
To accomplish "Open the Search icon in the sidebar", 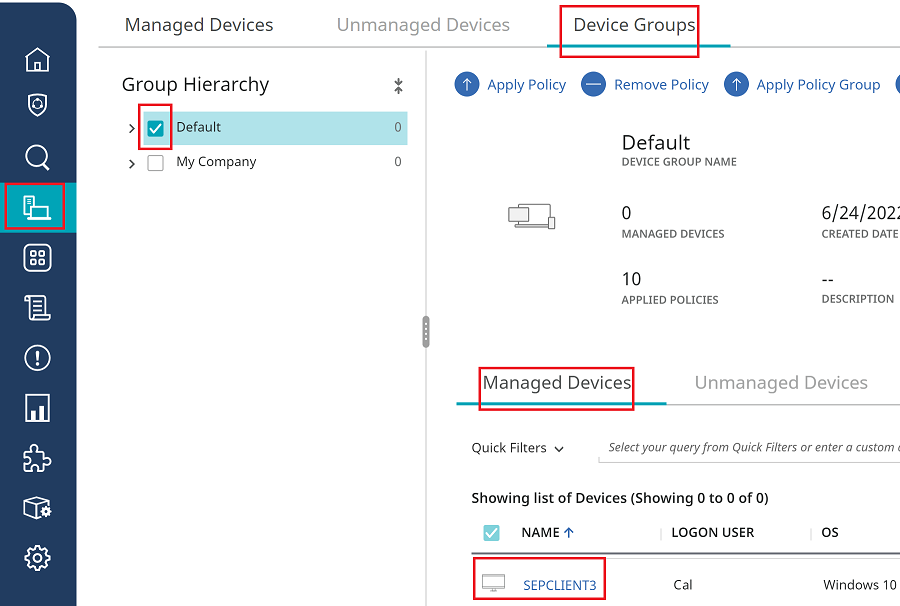I will (x=37, y=157).
